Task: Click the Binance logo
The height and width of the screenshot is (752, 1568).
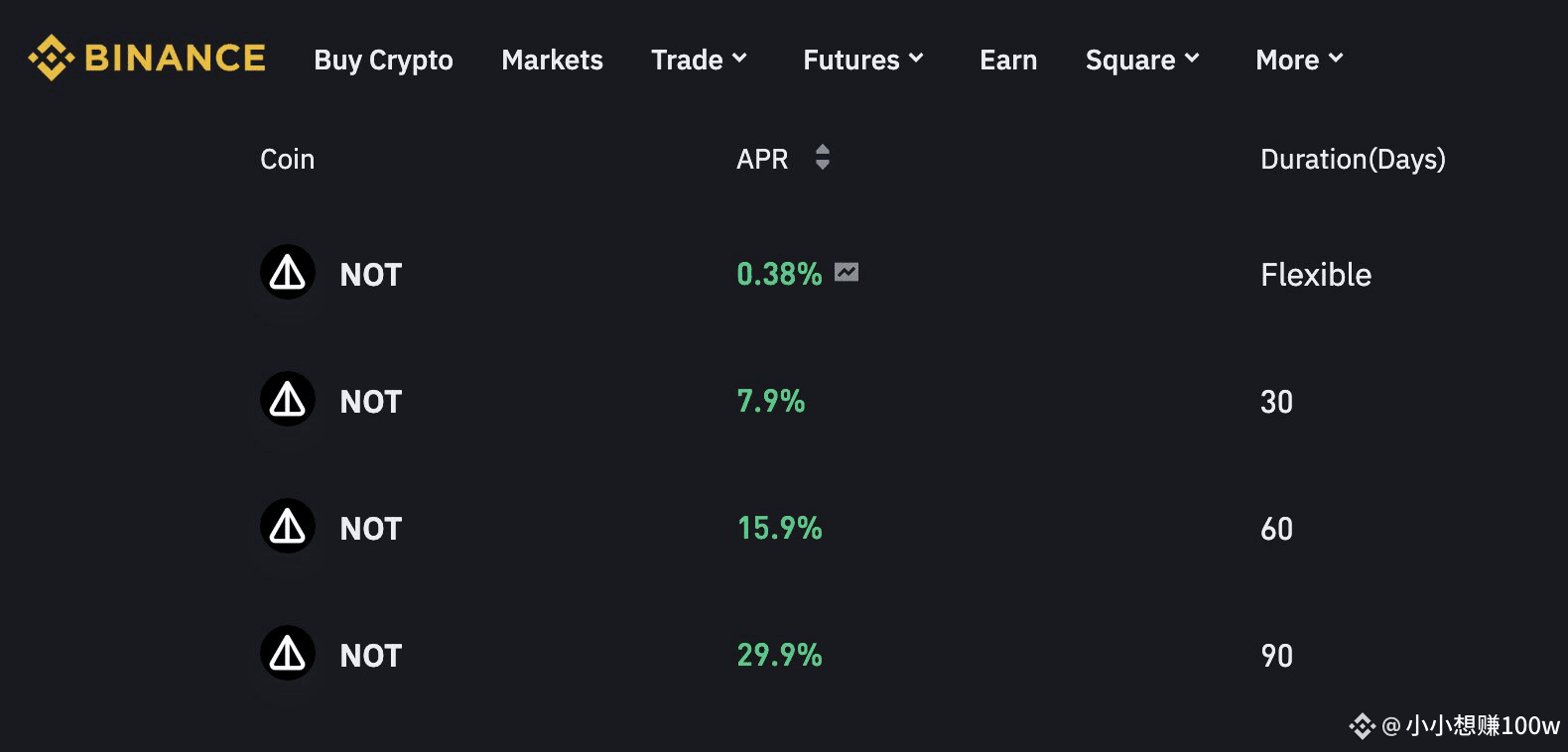Action: pyautogui.click(x=147, y=58)
